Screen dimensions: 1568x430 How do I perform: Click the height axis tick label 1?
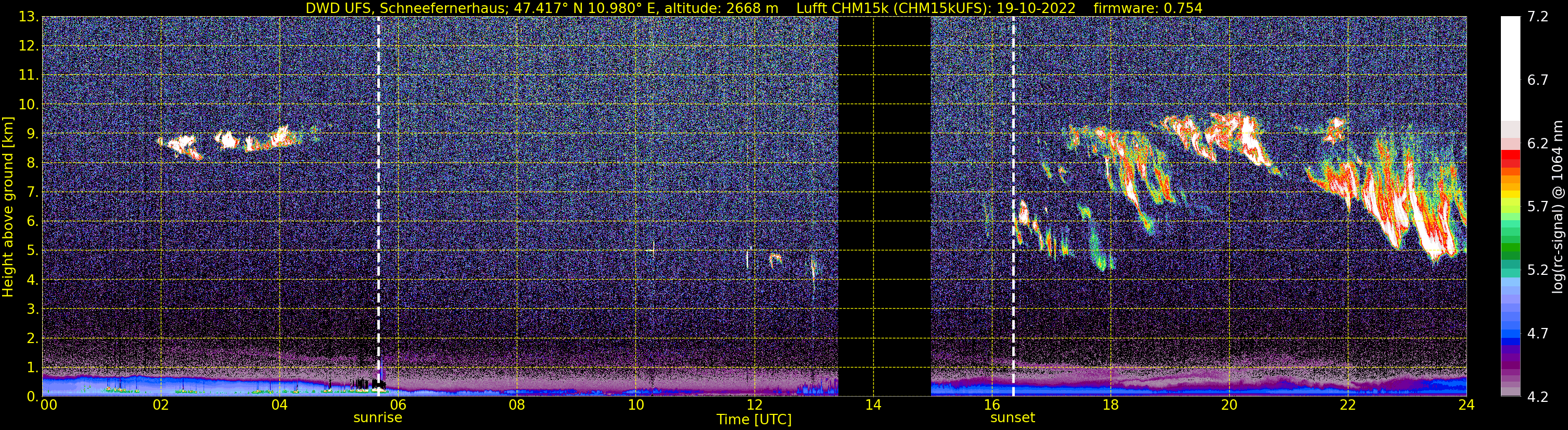click(x=32, y=368)
